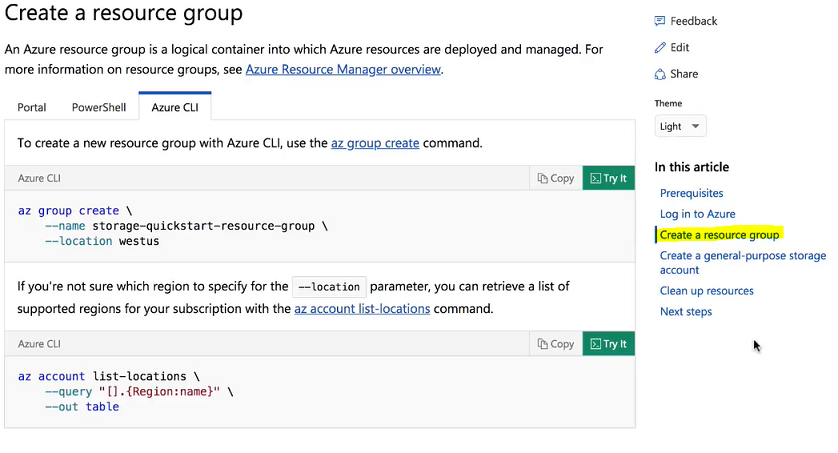Copy the az account list-locations code
The height and width of the screenshot is (453, 838).
point(556,344)
